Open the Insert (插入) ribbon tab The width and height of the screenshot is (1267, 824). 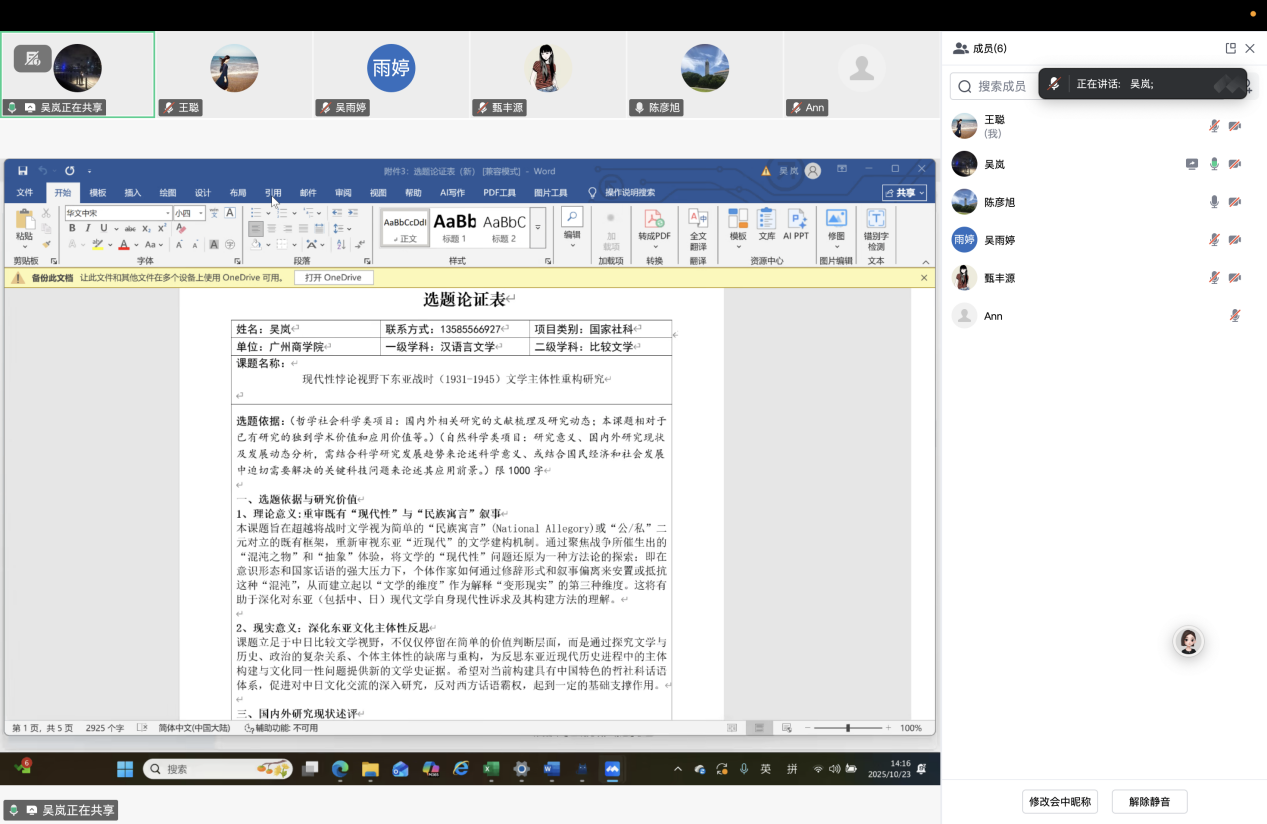[132, 193]
